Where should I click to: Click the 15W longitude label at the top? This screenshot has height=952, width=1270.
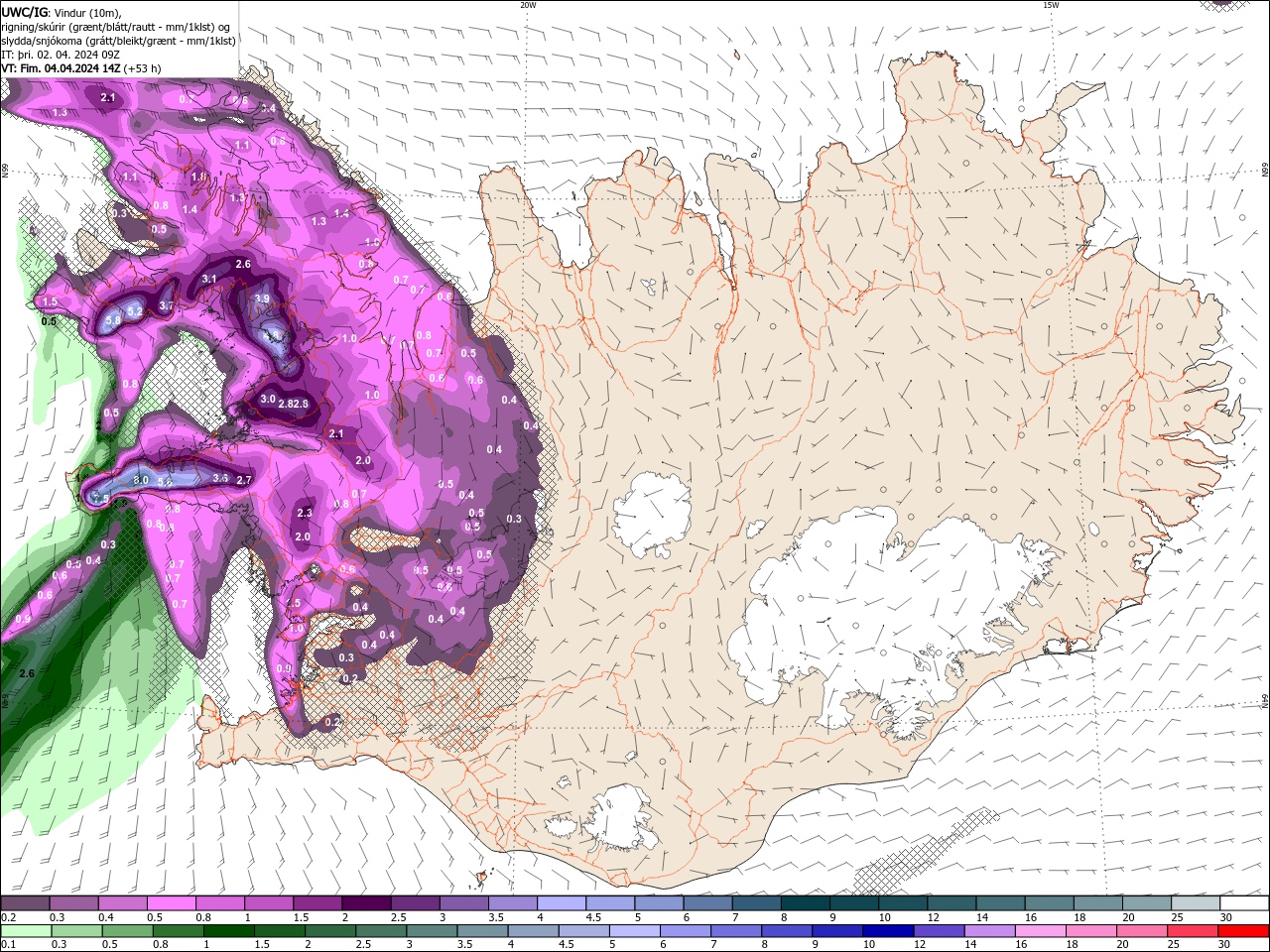coord(1051,5)
